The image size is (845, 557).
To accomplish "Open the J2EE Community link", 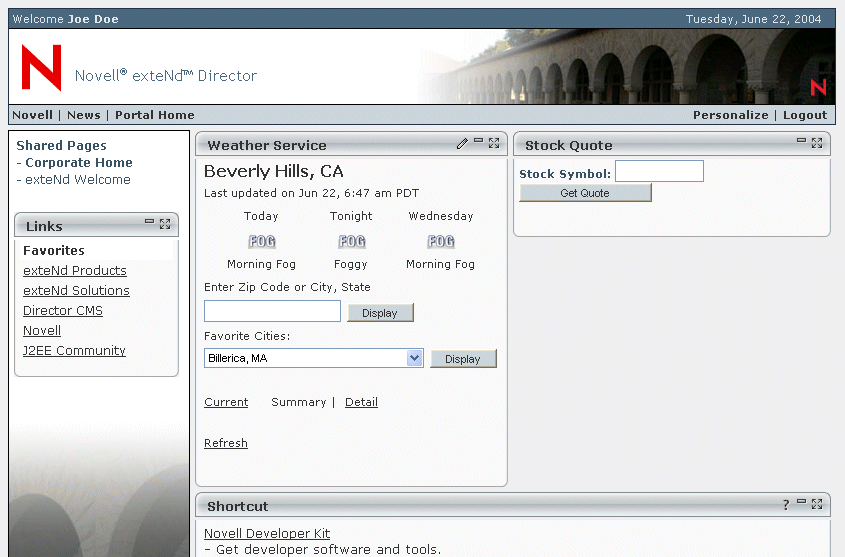I will tap(74, 350).
